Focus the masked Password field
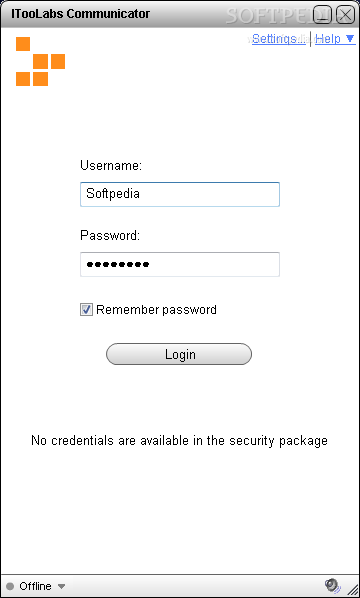 [x=180, y=264]
